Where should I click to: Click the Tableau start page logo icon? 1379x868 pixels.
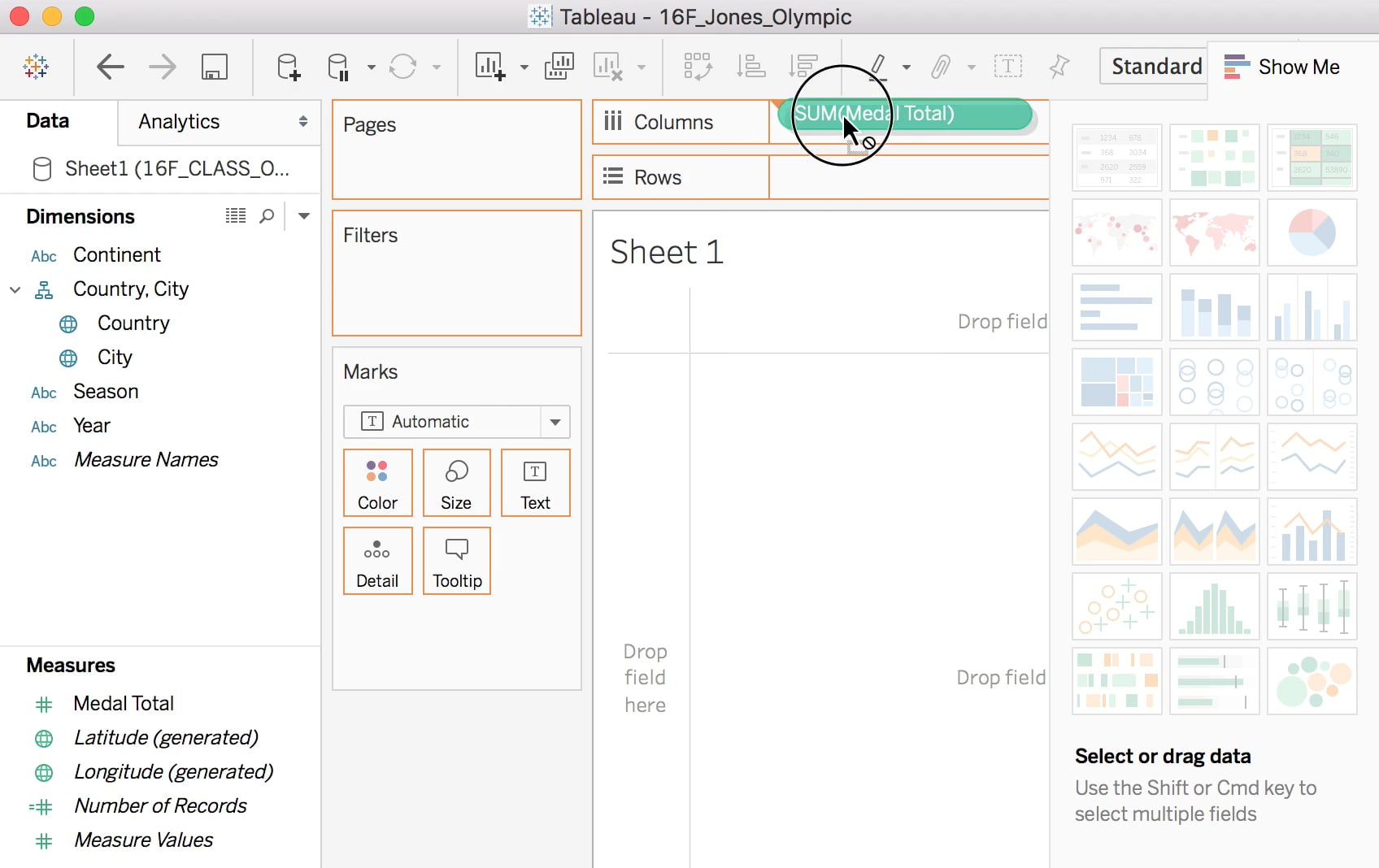(x=36, y=67)
